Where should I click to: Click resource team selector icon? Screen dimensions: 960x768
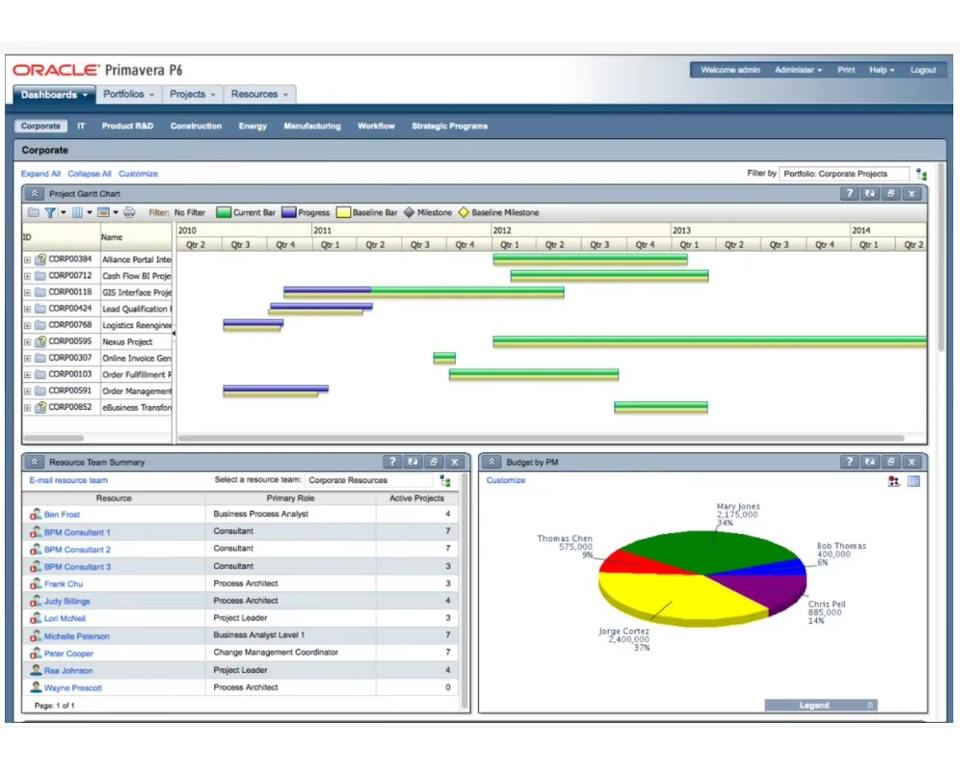(445, 481)
